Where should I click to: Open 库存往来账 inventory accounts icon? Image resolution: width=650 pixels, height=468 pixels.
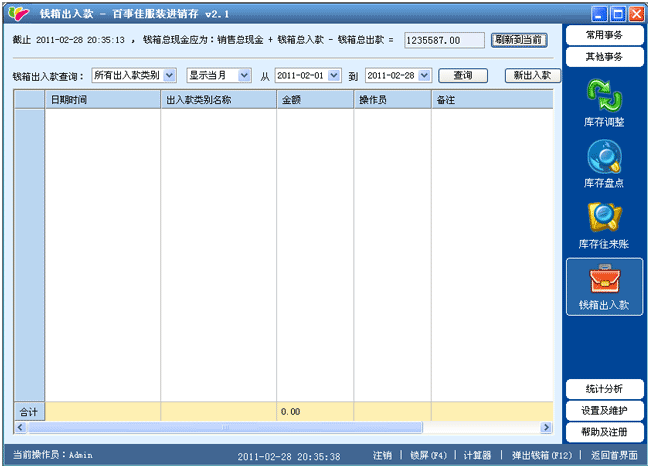603,222
